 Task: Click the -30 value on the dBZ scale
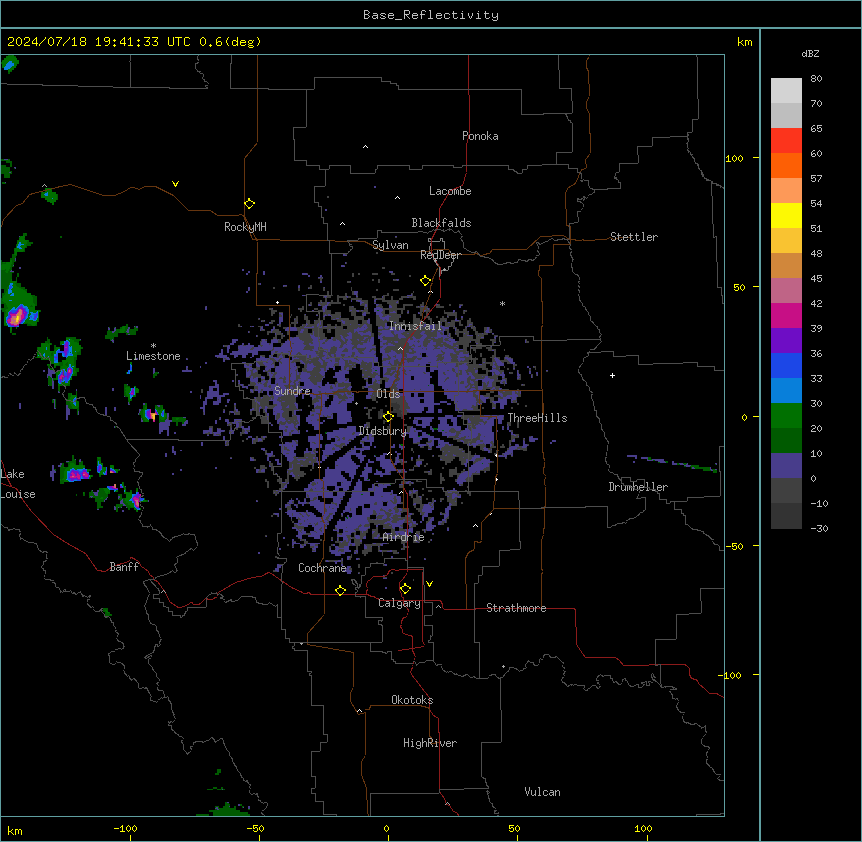819,529
